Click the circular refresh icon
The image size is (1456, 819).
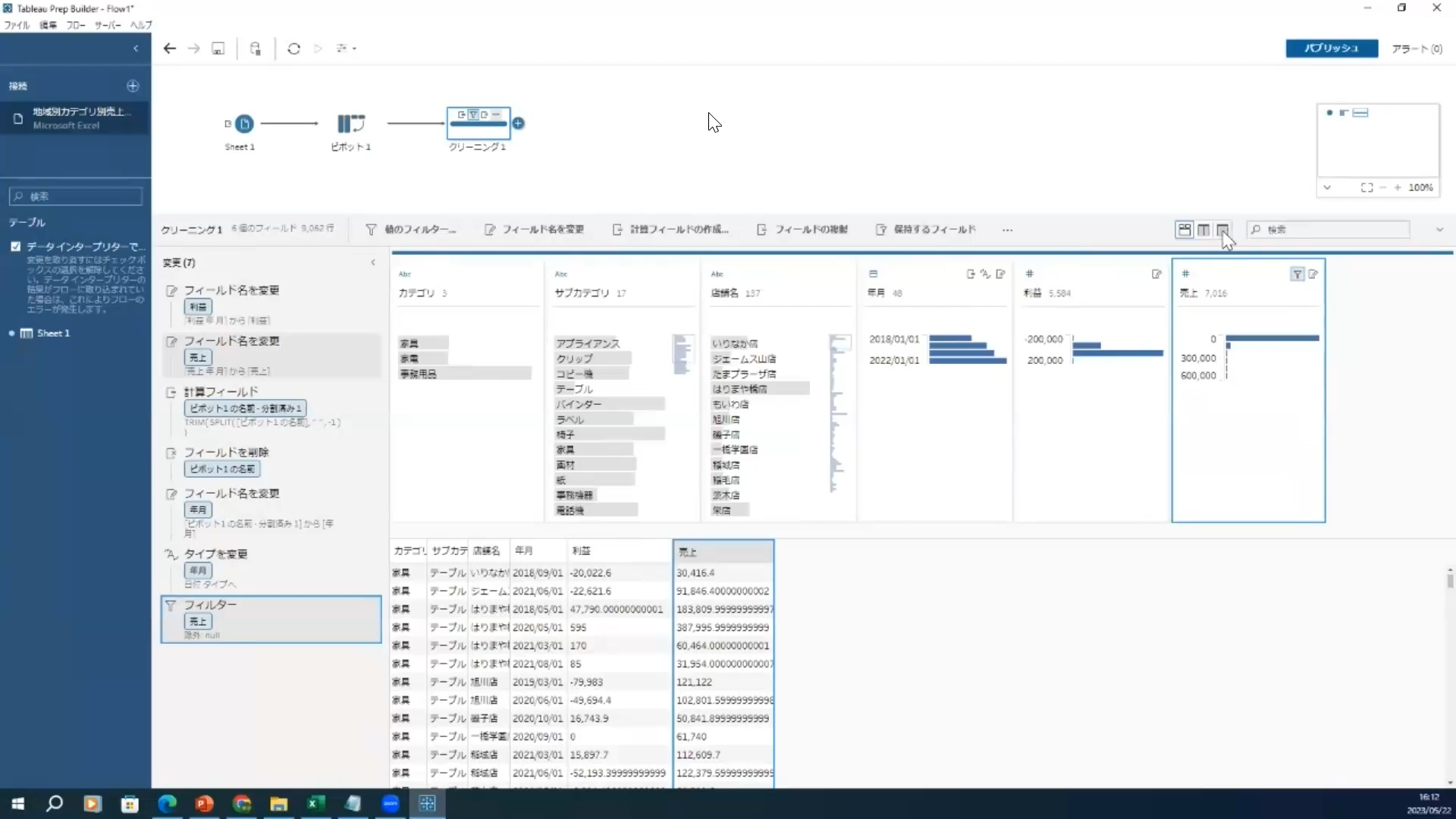(x=294, y=49)
